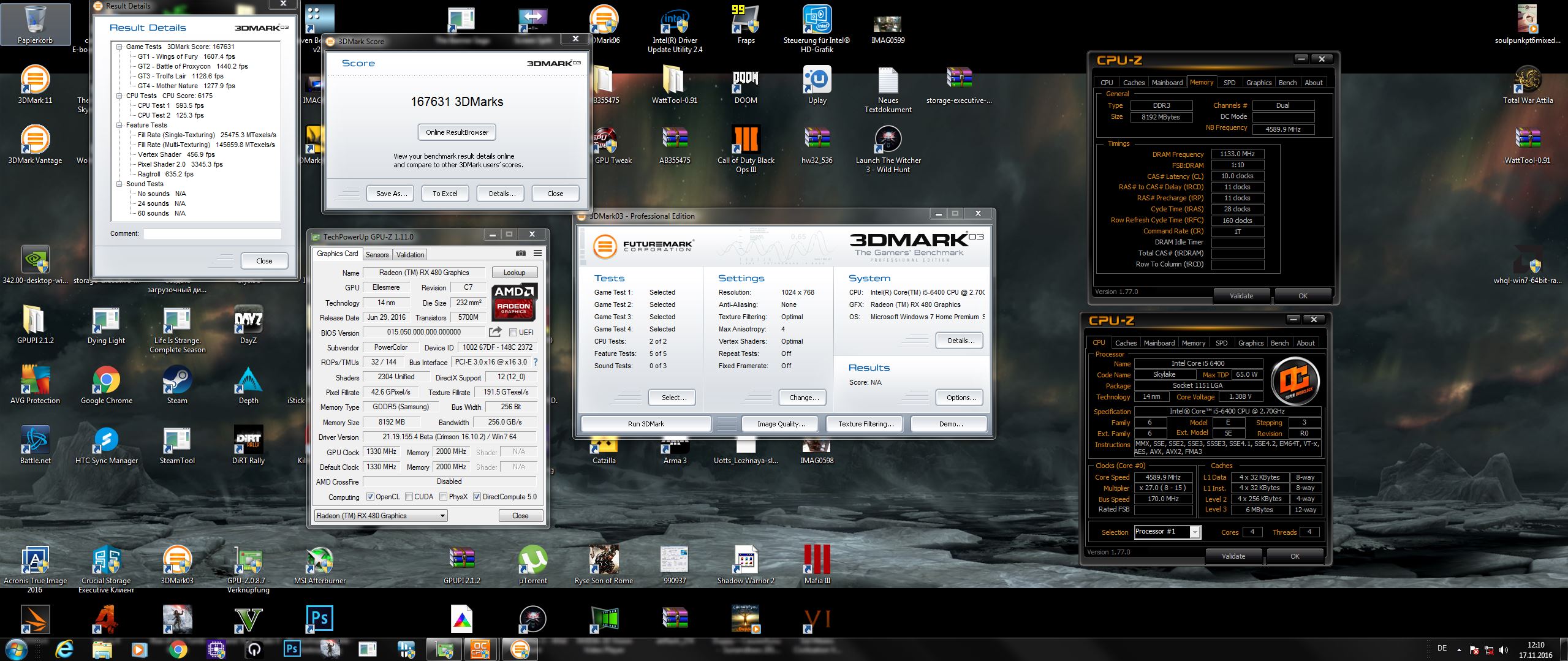Click the Lookup button in GPU-Z
Screen dimensions: 1568x661
(514, 273)
